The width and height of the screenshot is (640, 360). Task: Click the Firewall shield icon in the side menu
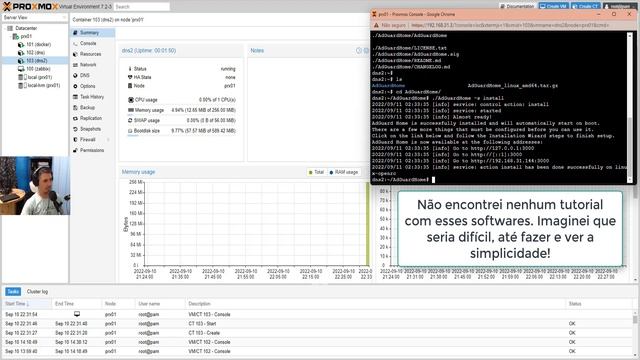click(x=75, y=140)
